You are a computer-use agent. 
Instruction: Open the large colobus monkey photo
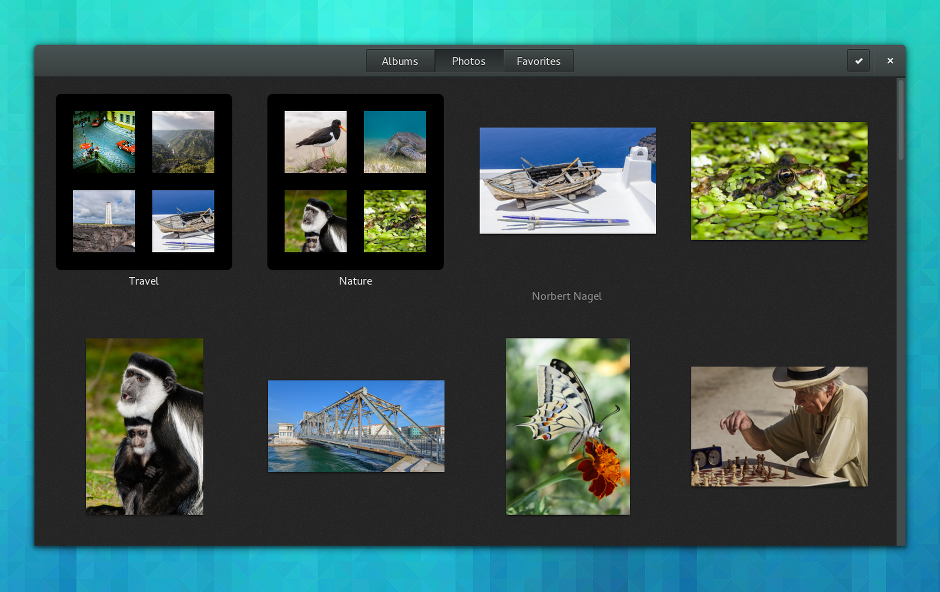(x=144, y=427)
